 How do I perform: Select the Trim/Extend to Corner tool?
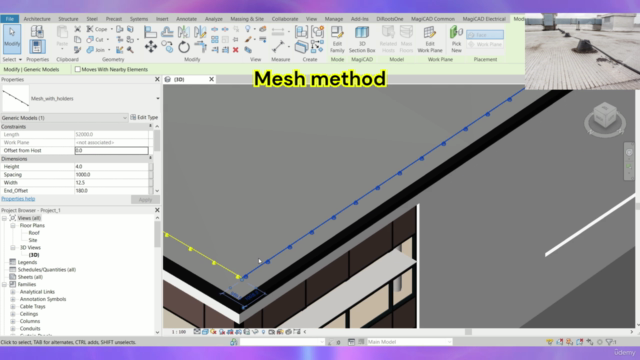200,47
